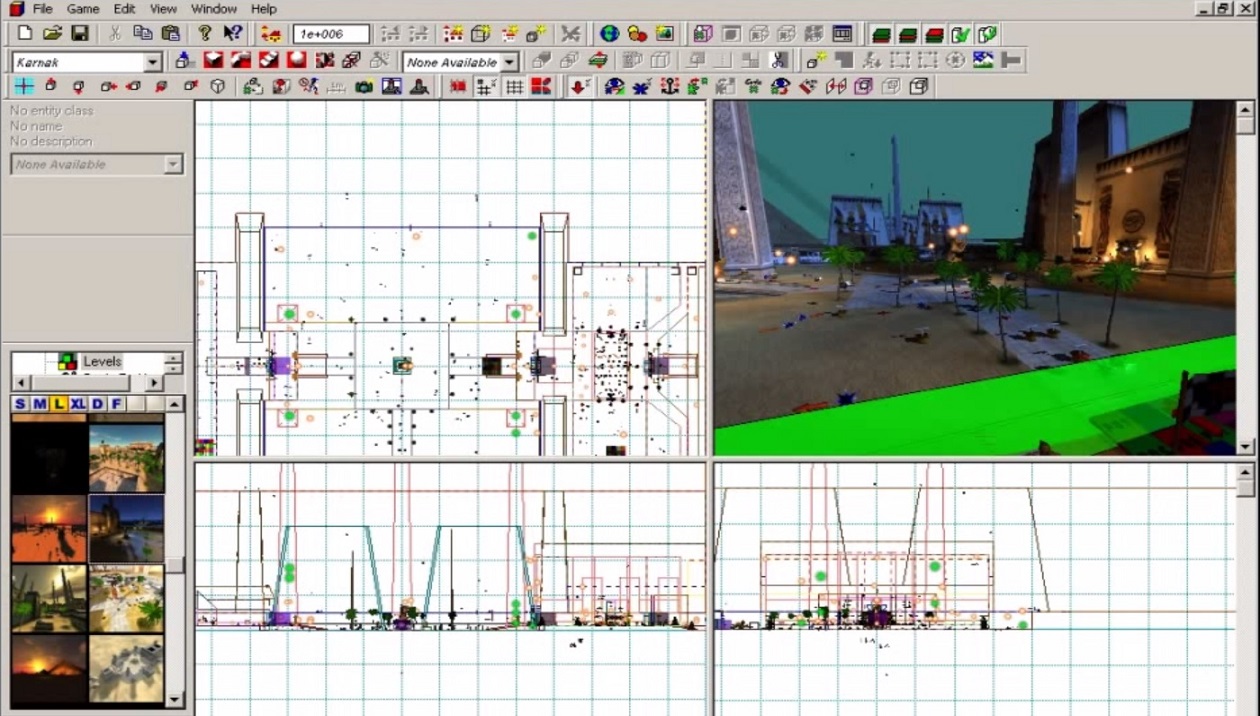Image resolution: width=1260 pixels, height=716 pixels.
Task: Select the Levels item in virtual tree
Action: 102,362
